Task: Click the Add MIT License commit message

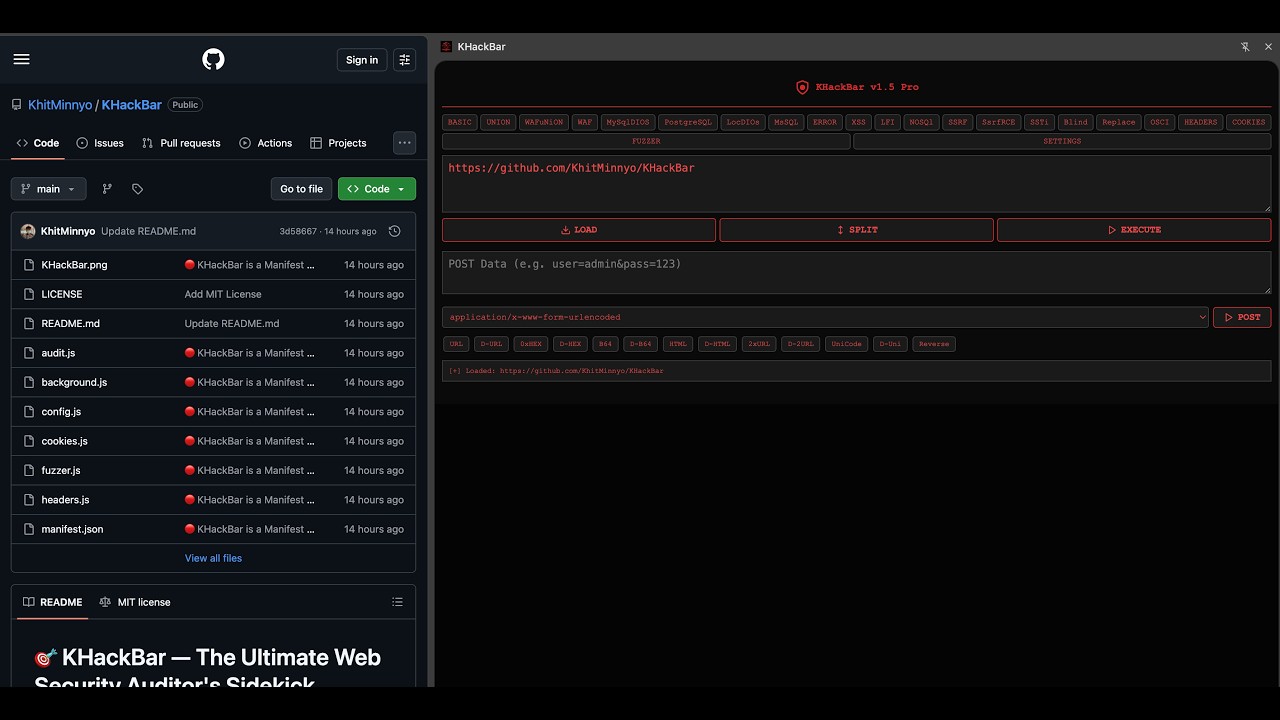Action: [x=223, y=294]
